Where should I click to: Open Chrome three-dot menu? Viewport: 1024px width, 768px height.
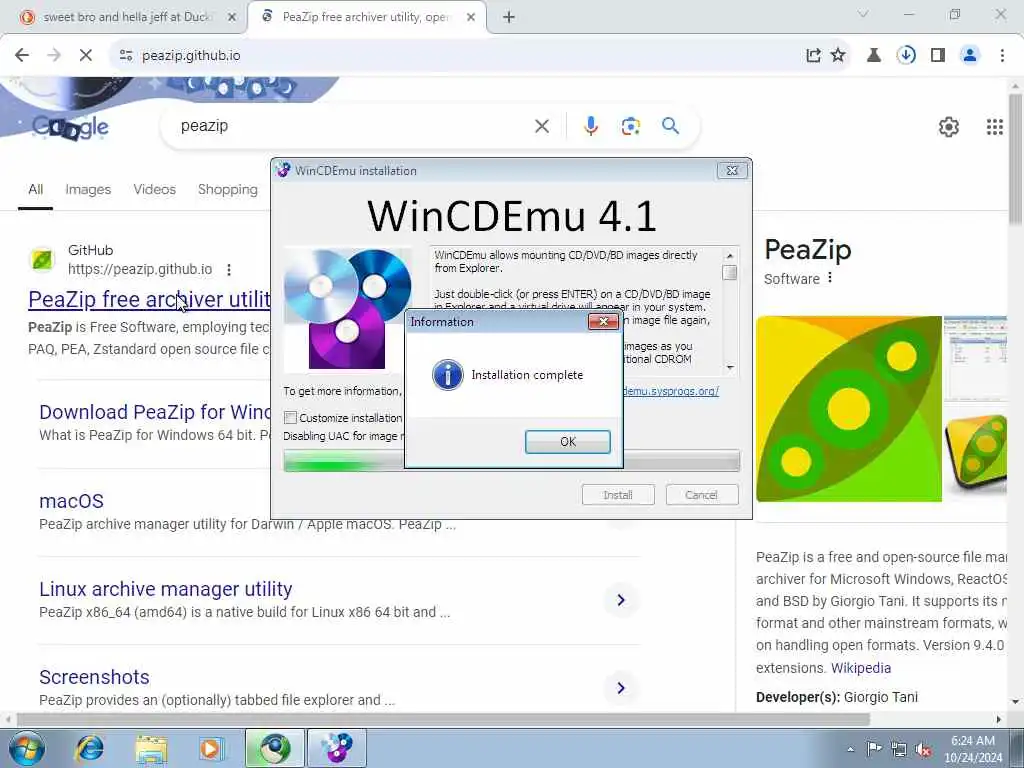click(x=1002, y=56)
